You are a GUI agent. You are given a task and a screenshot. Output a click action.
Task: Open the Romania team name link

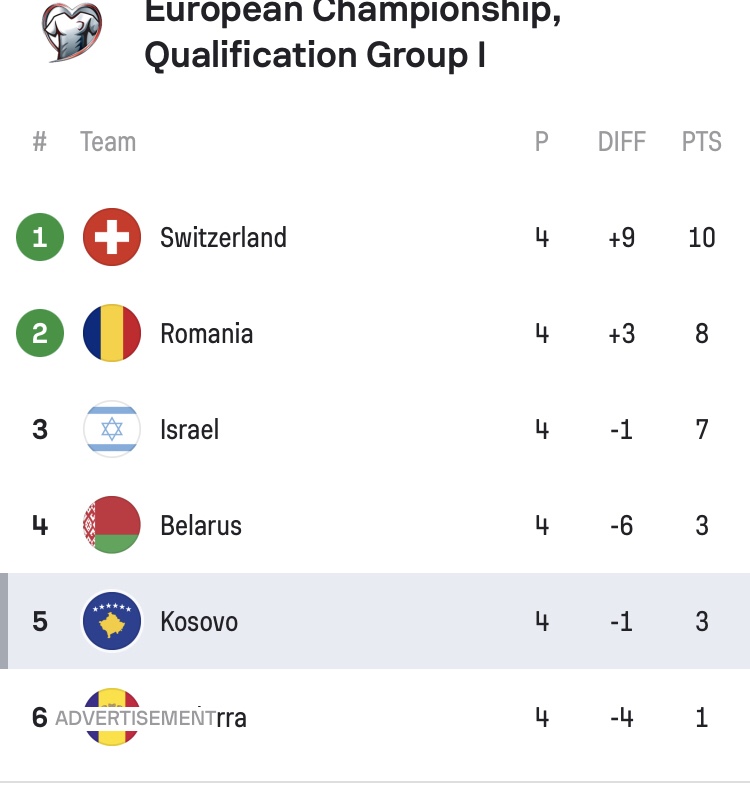click(x=206, y=334)
